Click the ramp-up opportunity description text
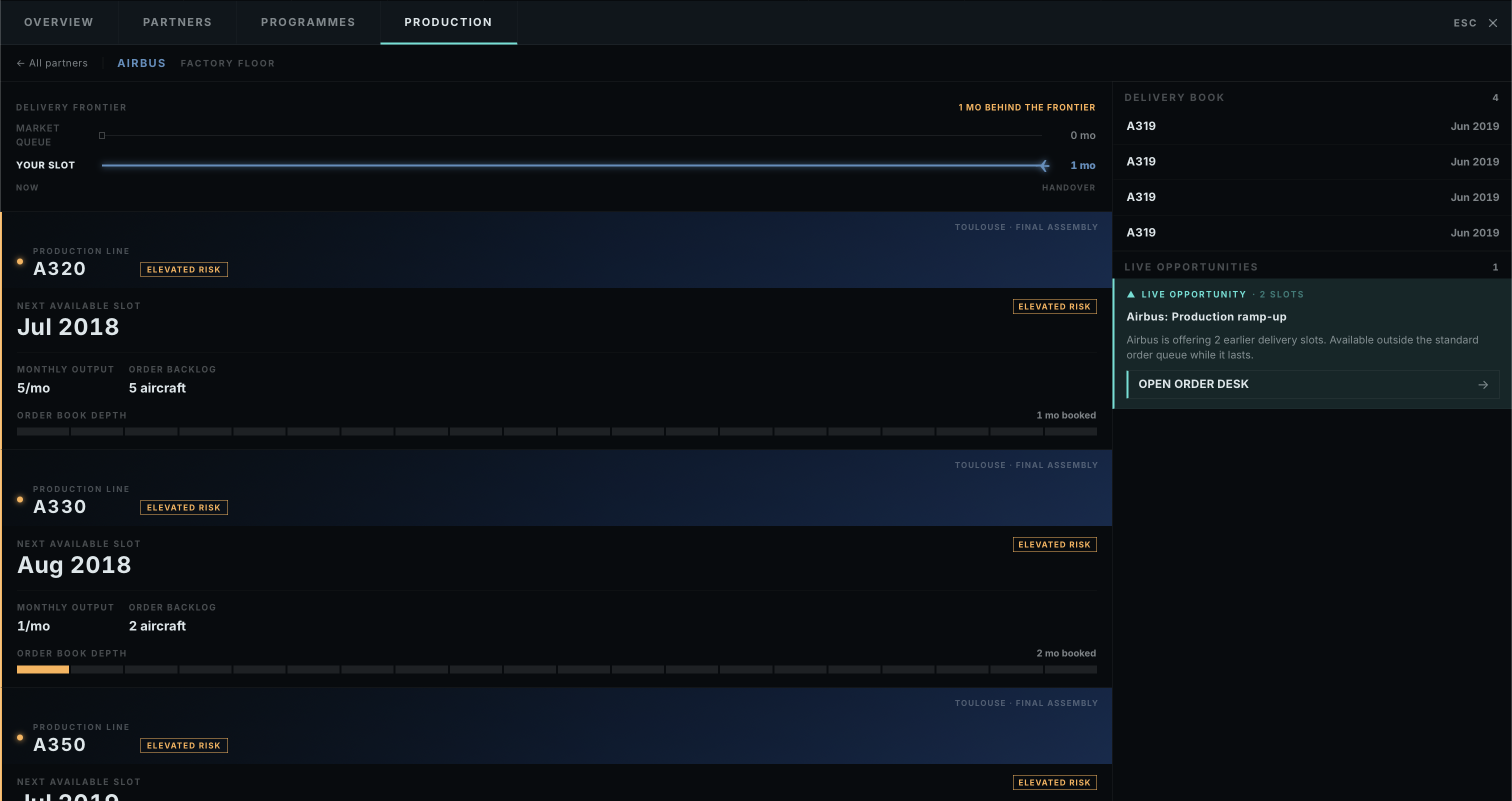The height and width of the screenshot is (801, 1512). coord(1302,347)
